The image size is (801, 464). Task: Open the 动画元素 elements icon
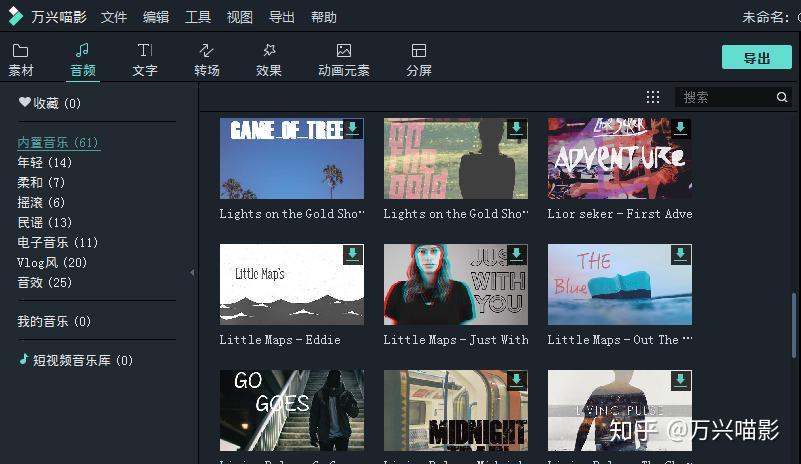tap(344, 51)
